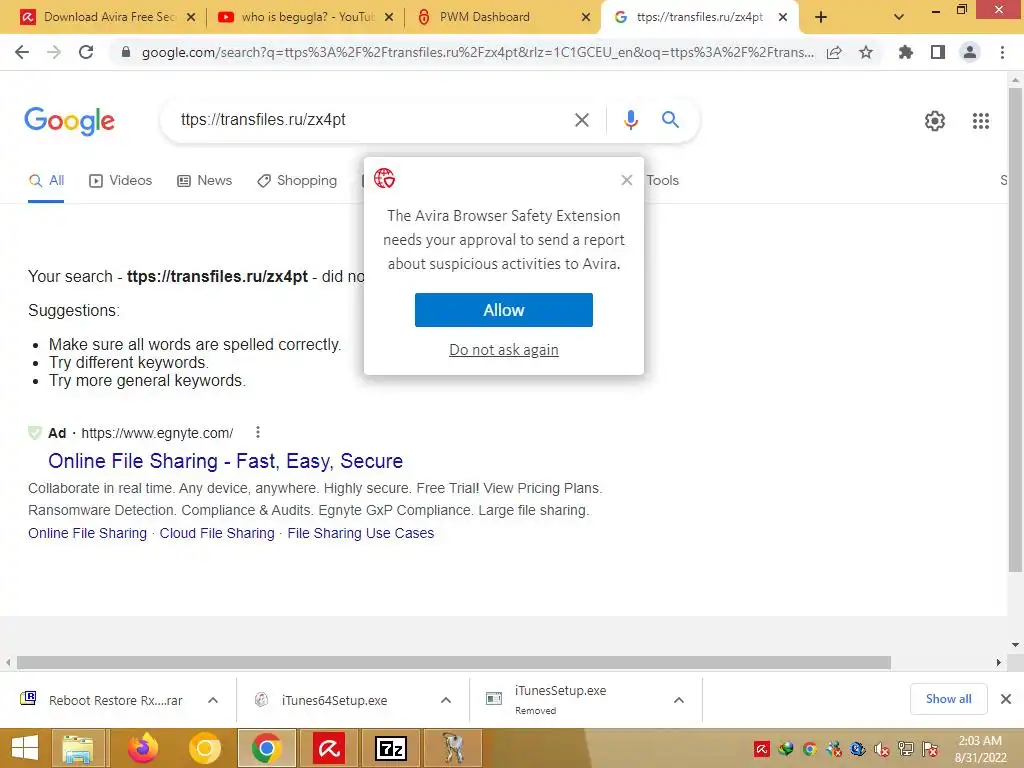
Task: Click the vertical scrollbar thumb
Action: [1015, 330]
